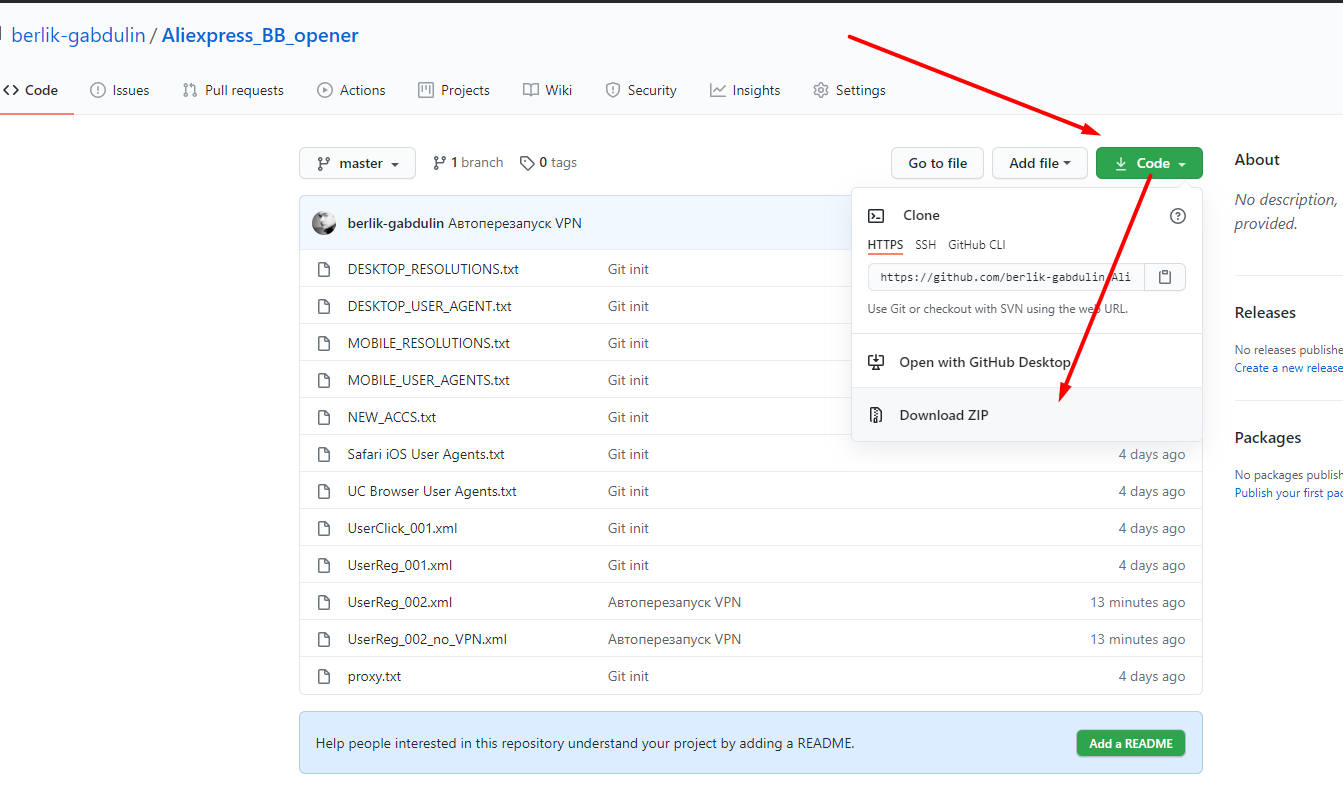The image size is (1343, 810).
Task: Open the Wiki tab
Action: tap(547, 90)
